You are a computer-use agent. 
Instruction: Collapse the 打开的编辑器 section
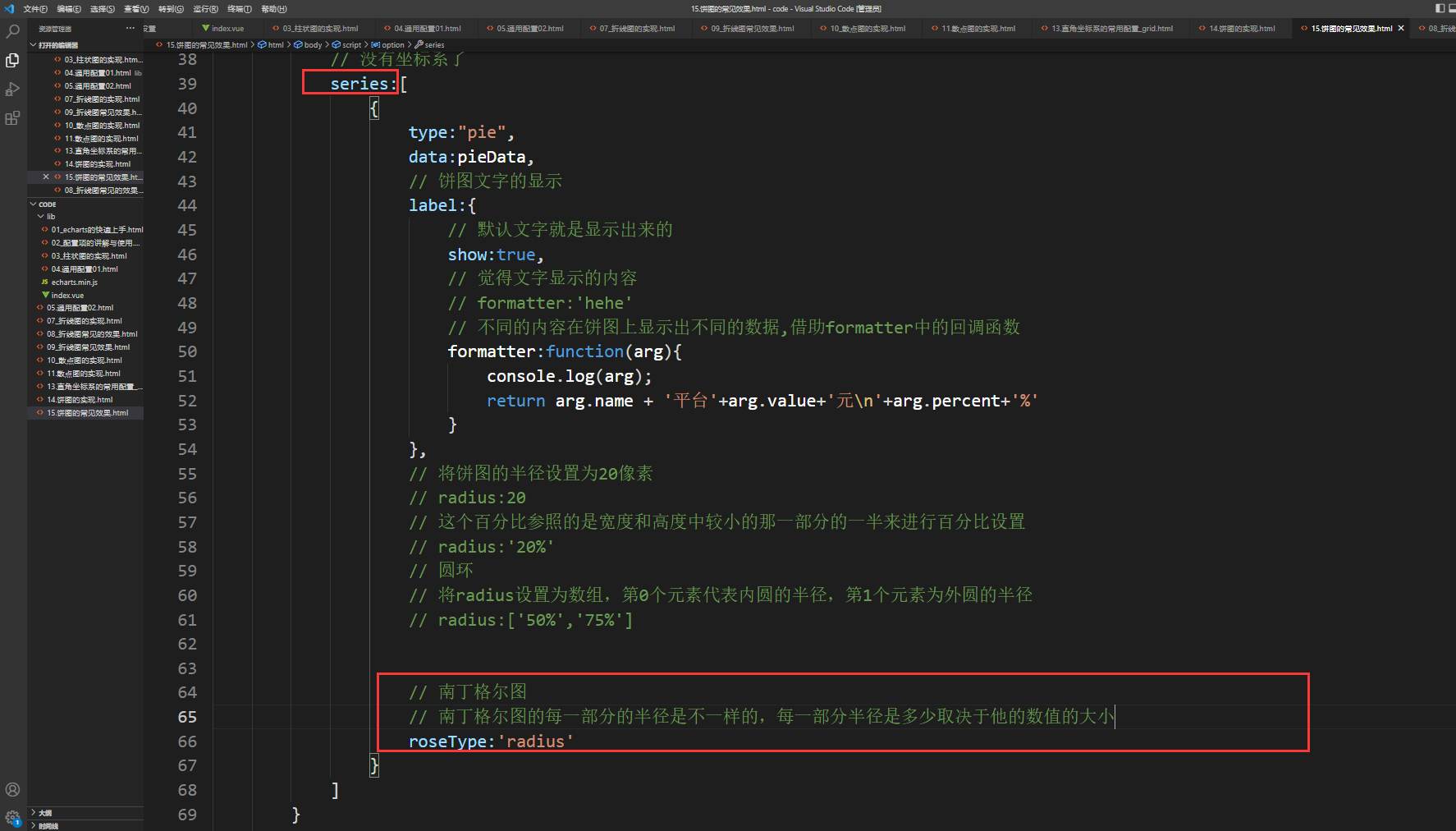pyautogui.click(x=85, y=45)
